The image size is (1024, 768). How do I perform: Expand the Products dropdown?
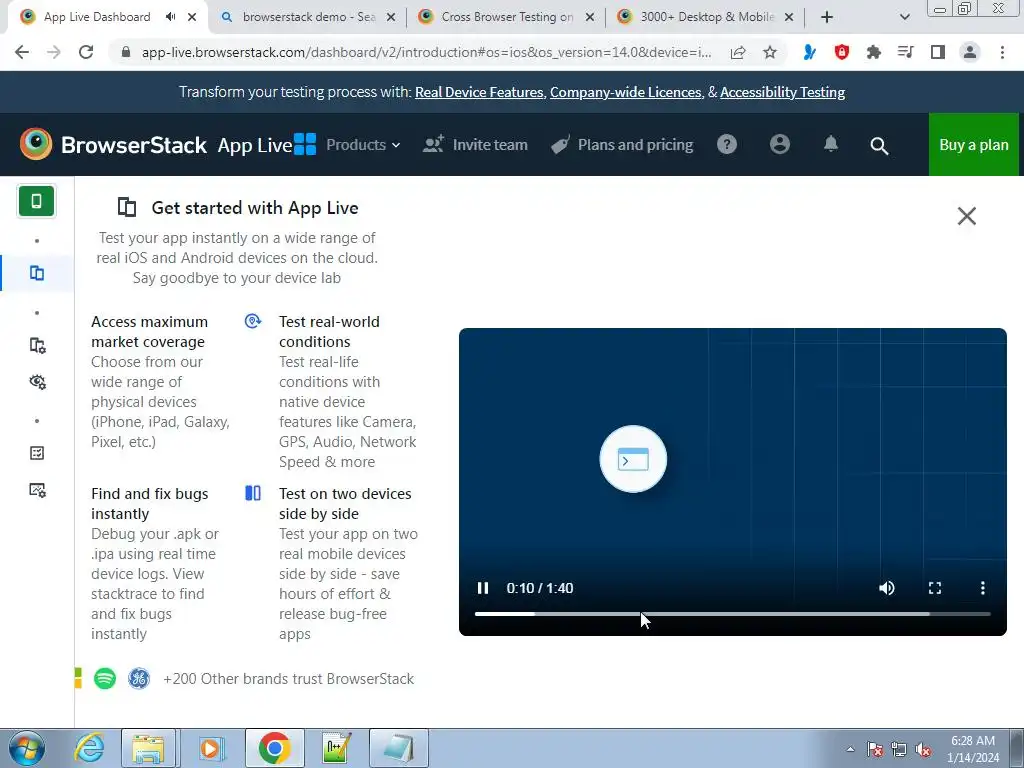coord(363,144)
